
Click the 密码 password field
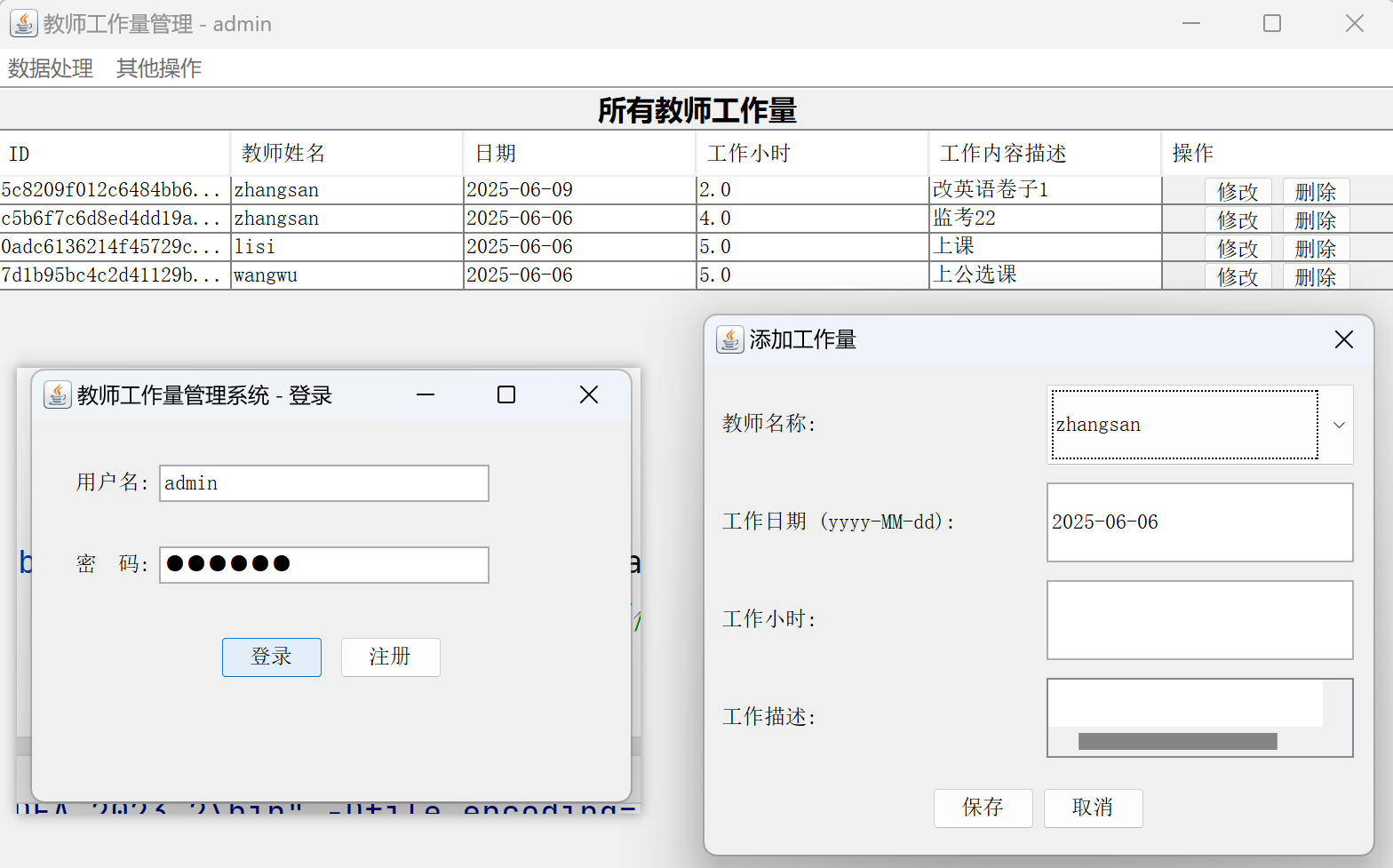click(324, 565)
